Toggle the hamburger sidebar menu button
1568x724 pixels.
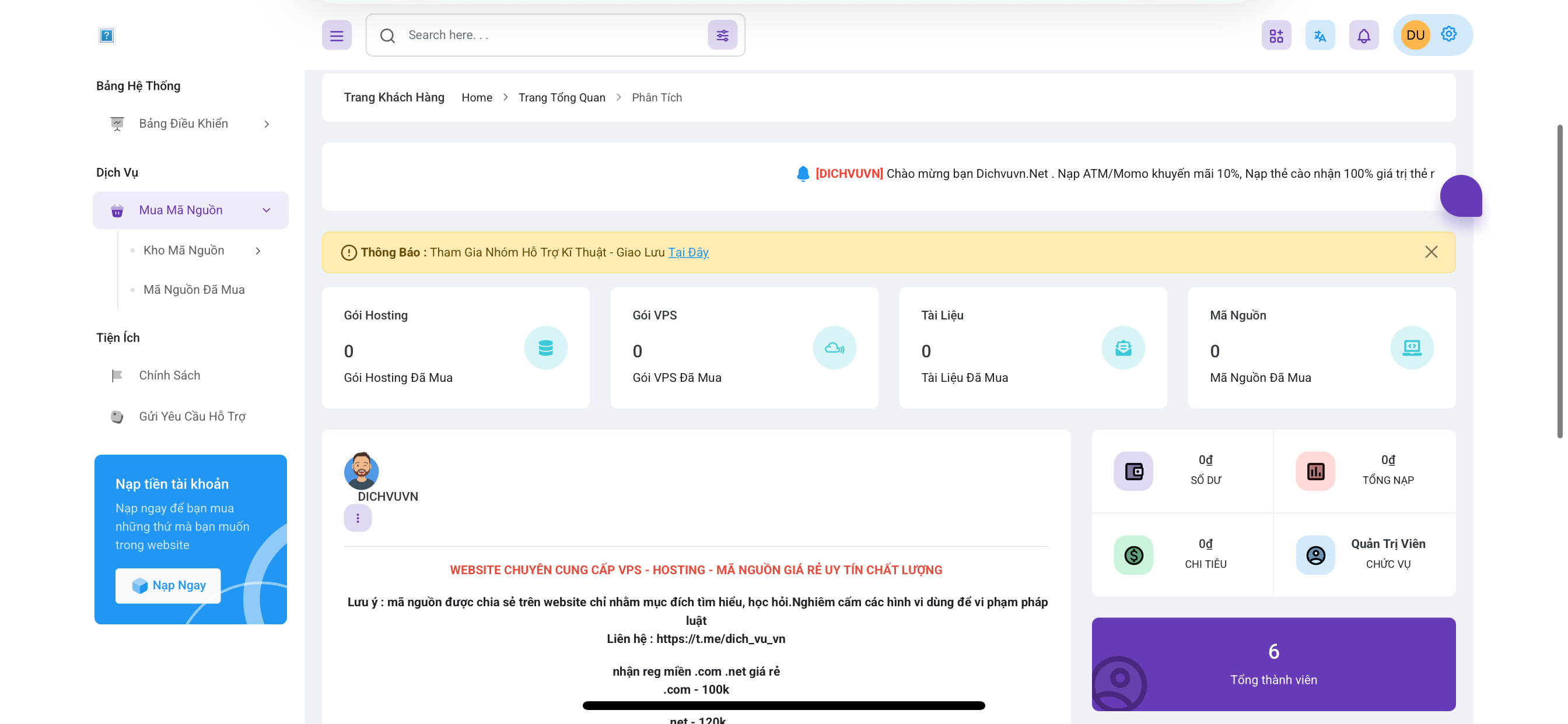click(x=337, y=36)
